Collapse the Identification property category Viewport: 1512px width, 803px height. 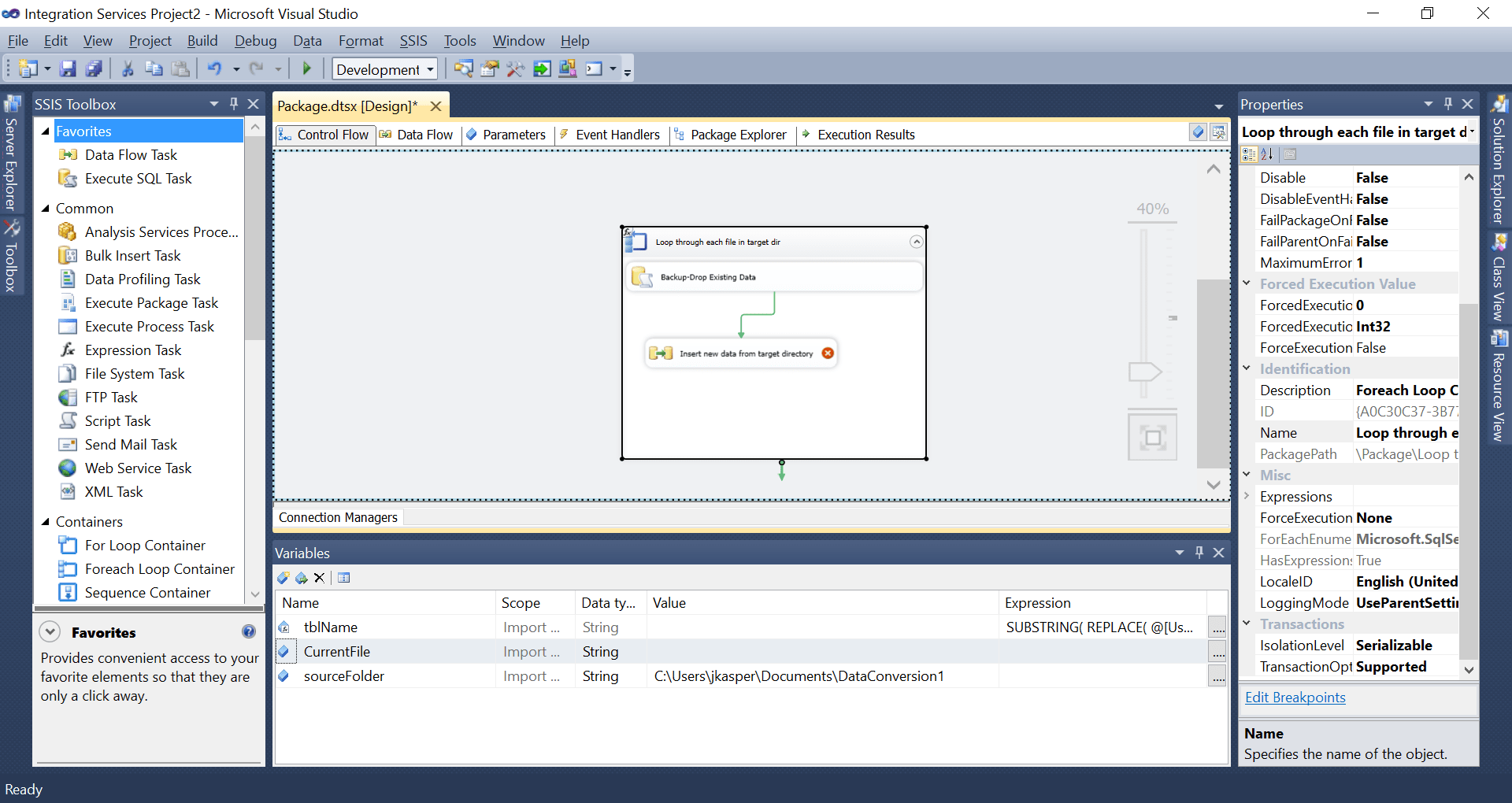pyautogui.click(x=1247, y=368)
